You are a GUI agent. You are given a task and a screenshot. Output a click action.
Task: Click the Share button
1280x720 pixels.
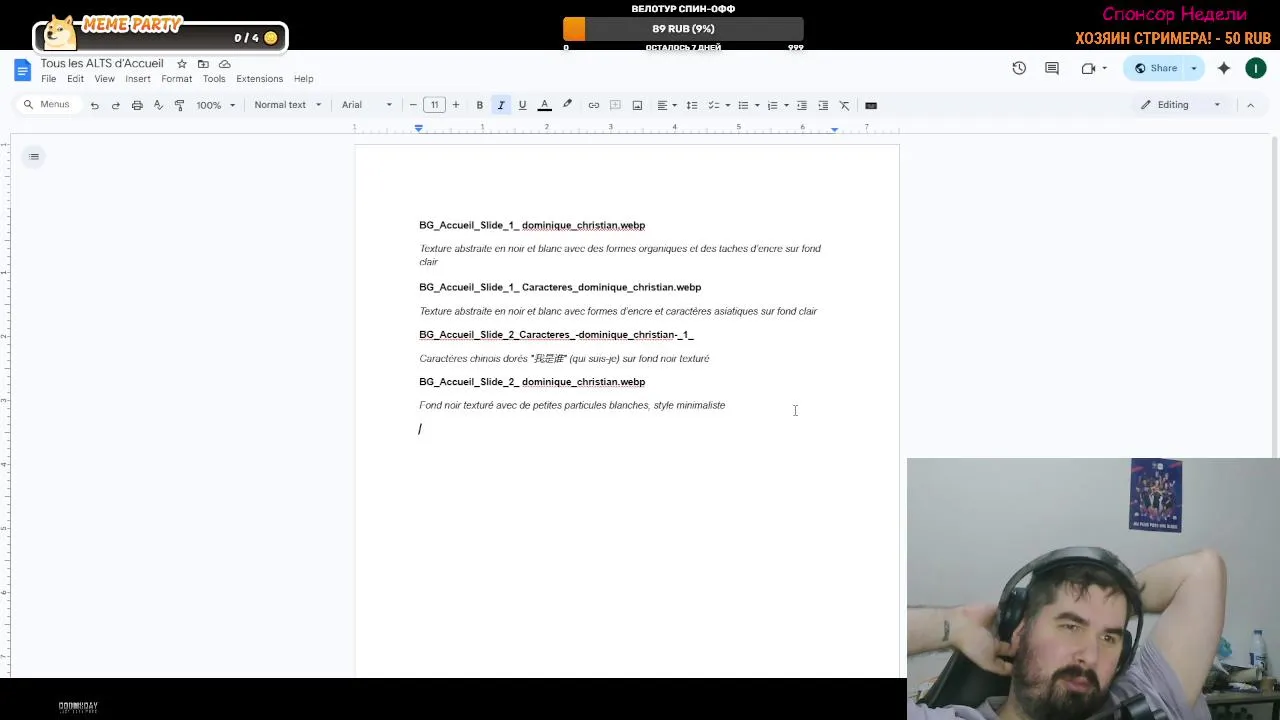tap(1155, 68)
